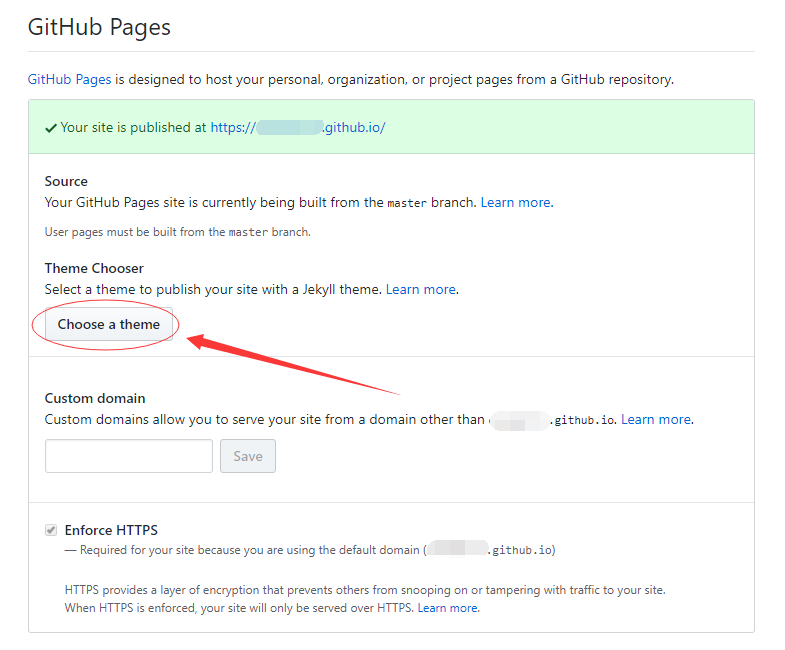Click the GitHub Pages heading
Screen dimensions: 785x650
point(99,28)
